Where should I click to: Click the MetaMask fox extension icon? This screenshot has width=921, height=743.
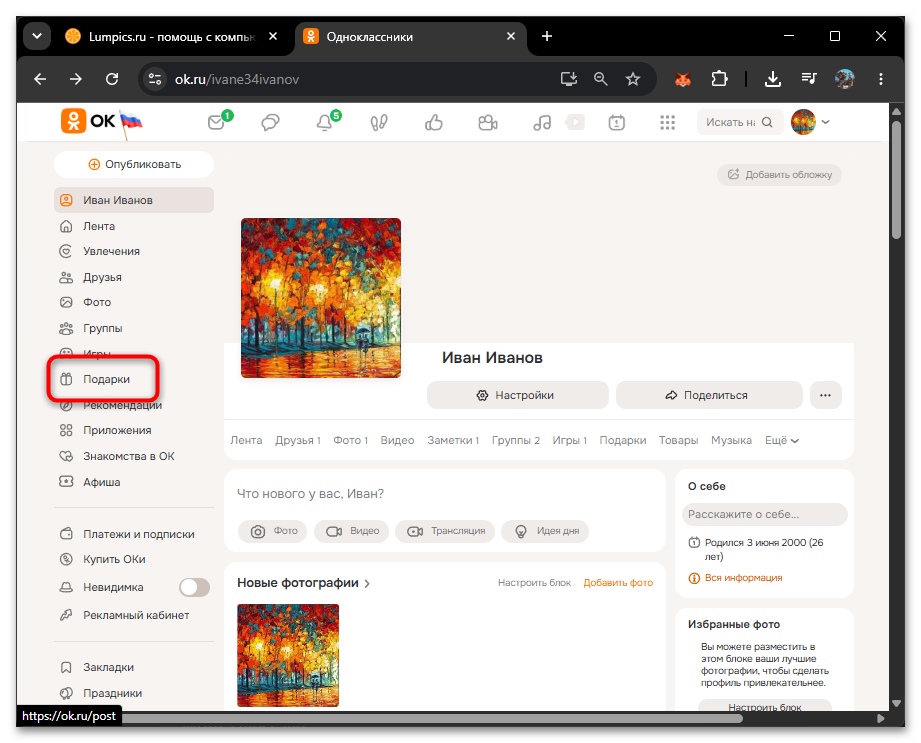(683, 79)
